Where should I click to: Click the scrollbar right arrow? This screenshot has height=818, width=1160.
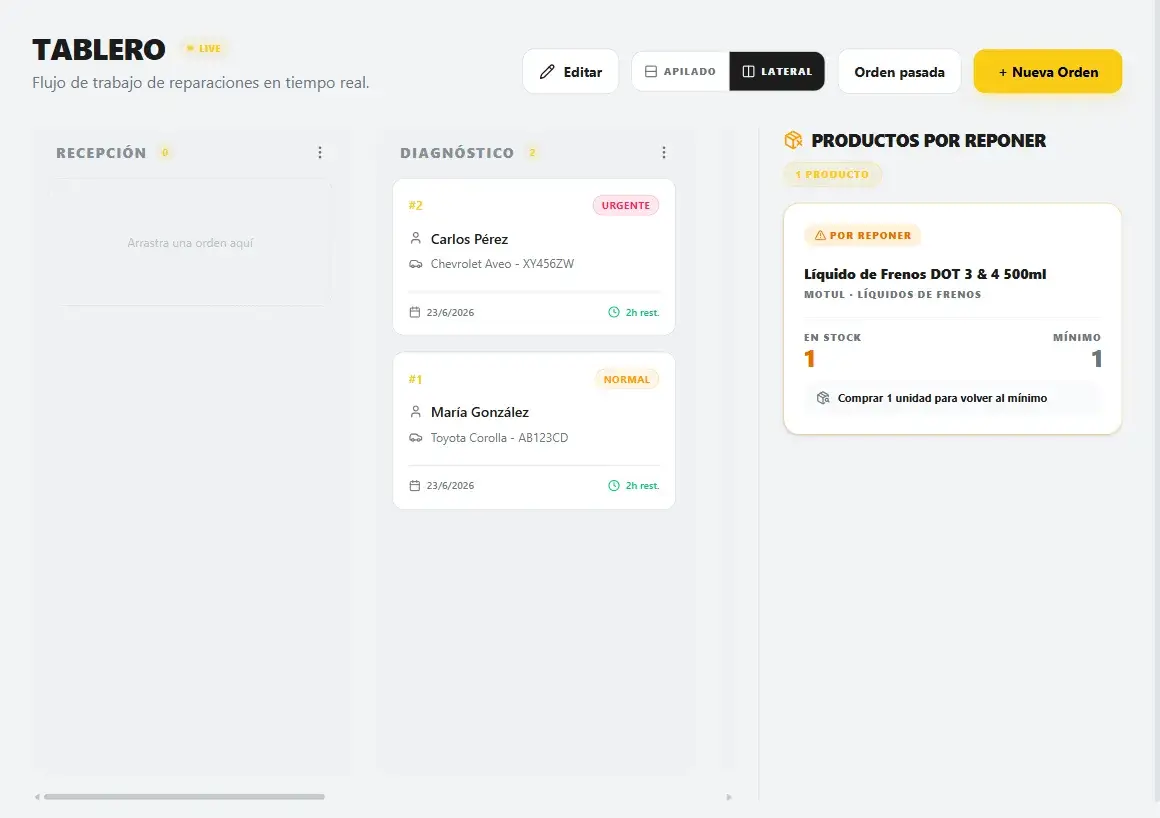click(x=729, y=797)
